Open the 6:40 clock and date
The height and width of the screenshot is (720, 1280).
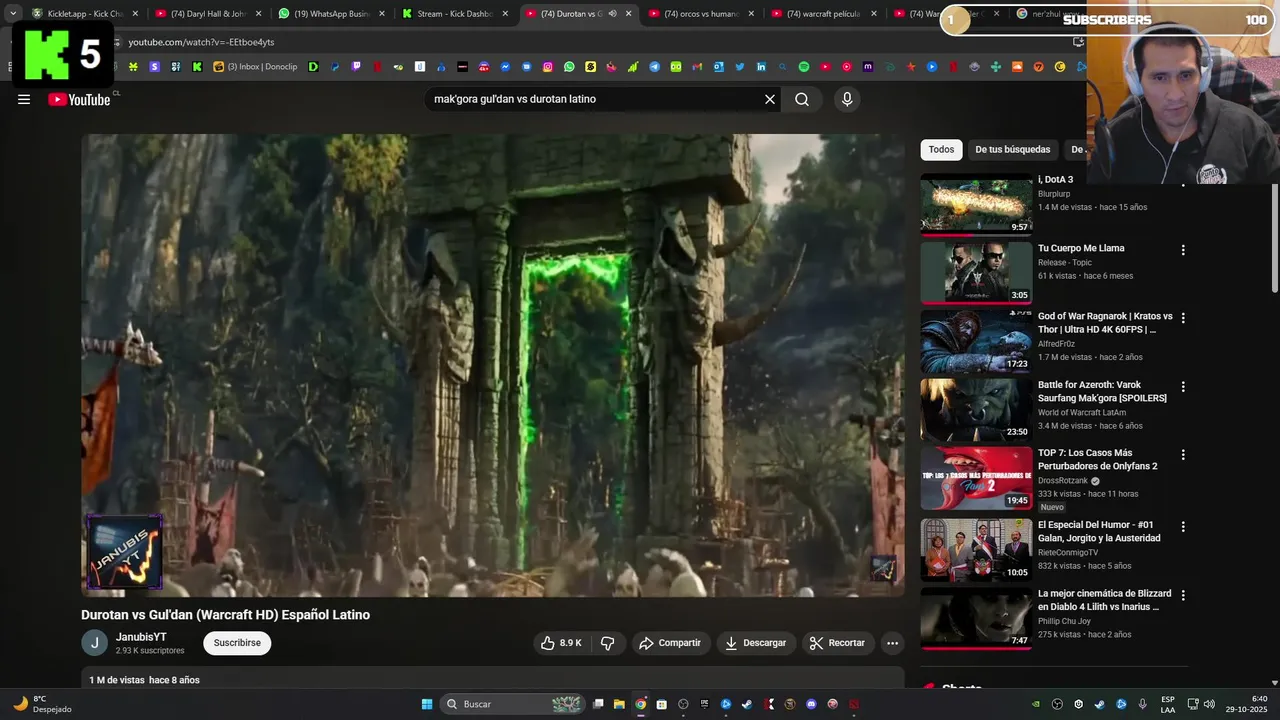point(1246,704)
